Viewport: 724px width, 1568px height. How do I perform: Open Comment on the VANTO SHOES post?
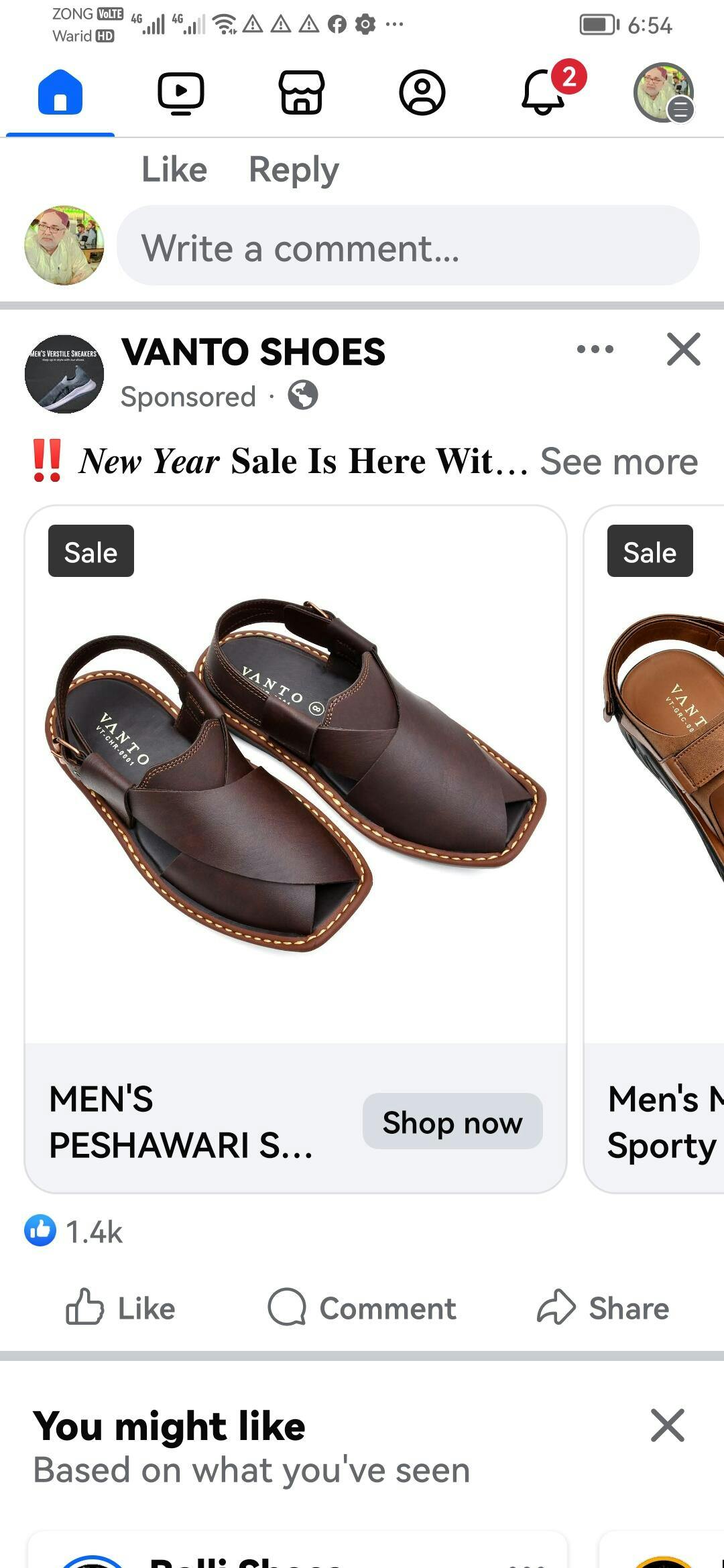(x=362, y=1309)
